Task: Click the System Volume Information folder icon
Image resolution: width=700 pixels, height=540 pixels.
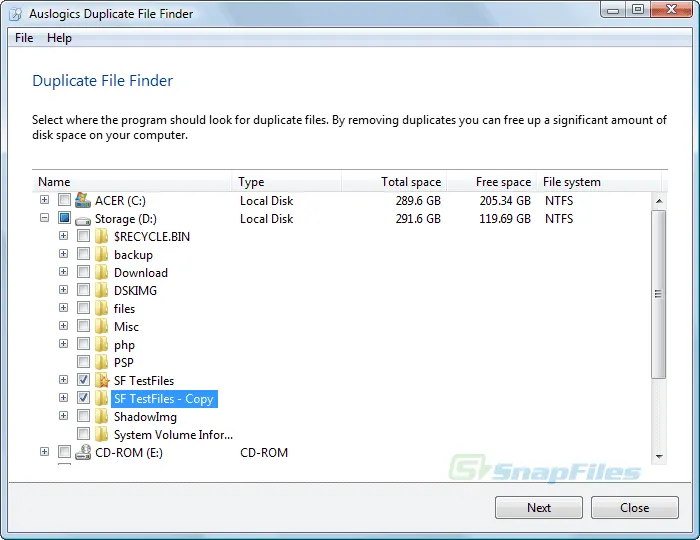Action: pyautogui.click(x=102, y=434)
